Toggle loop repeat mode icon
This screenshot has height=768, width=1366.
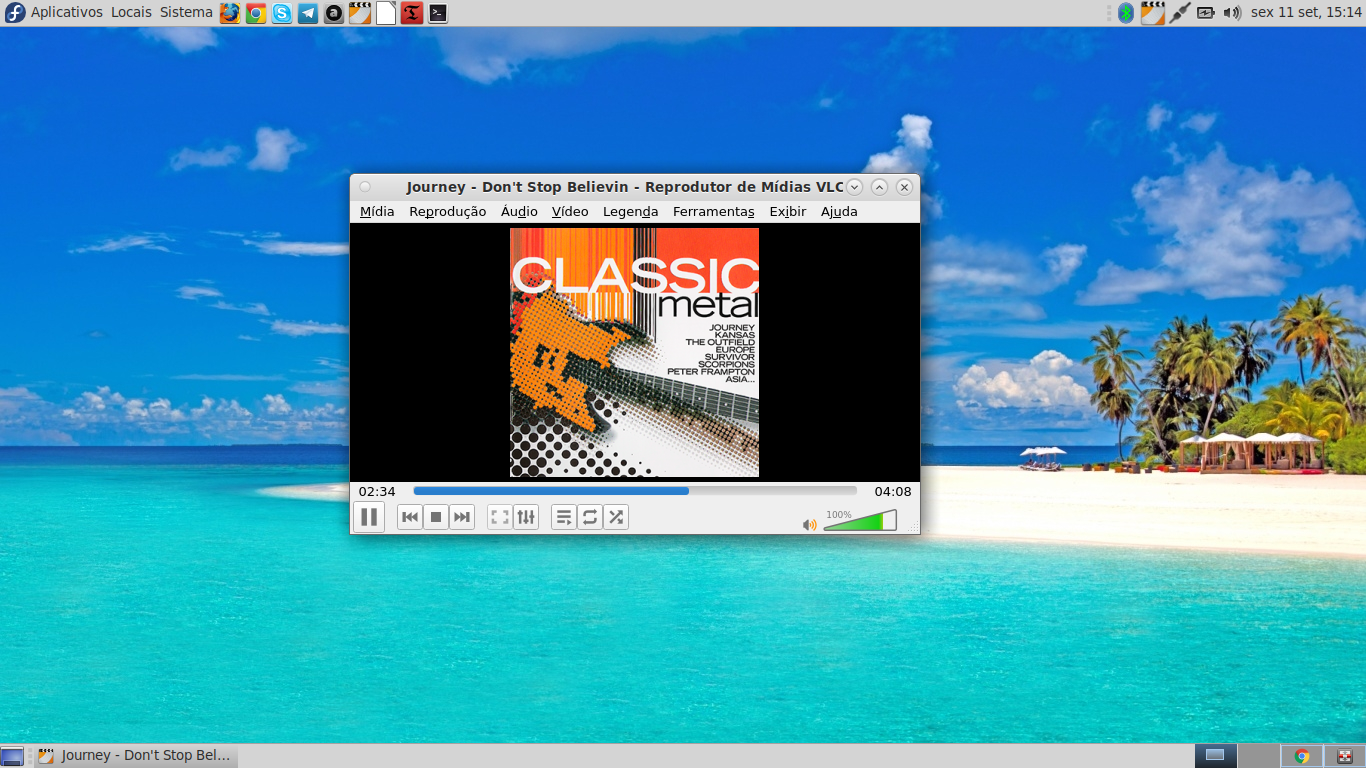pos(590,517)
